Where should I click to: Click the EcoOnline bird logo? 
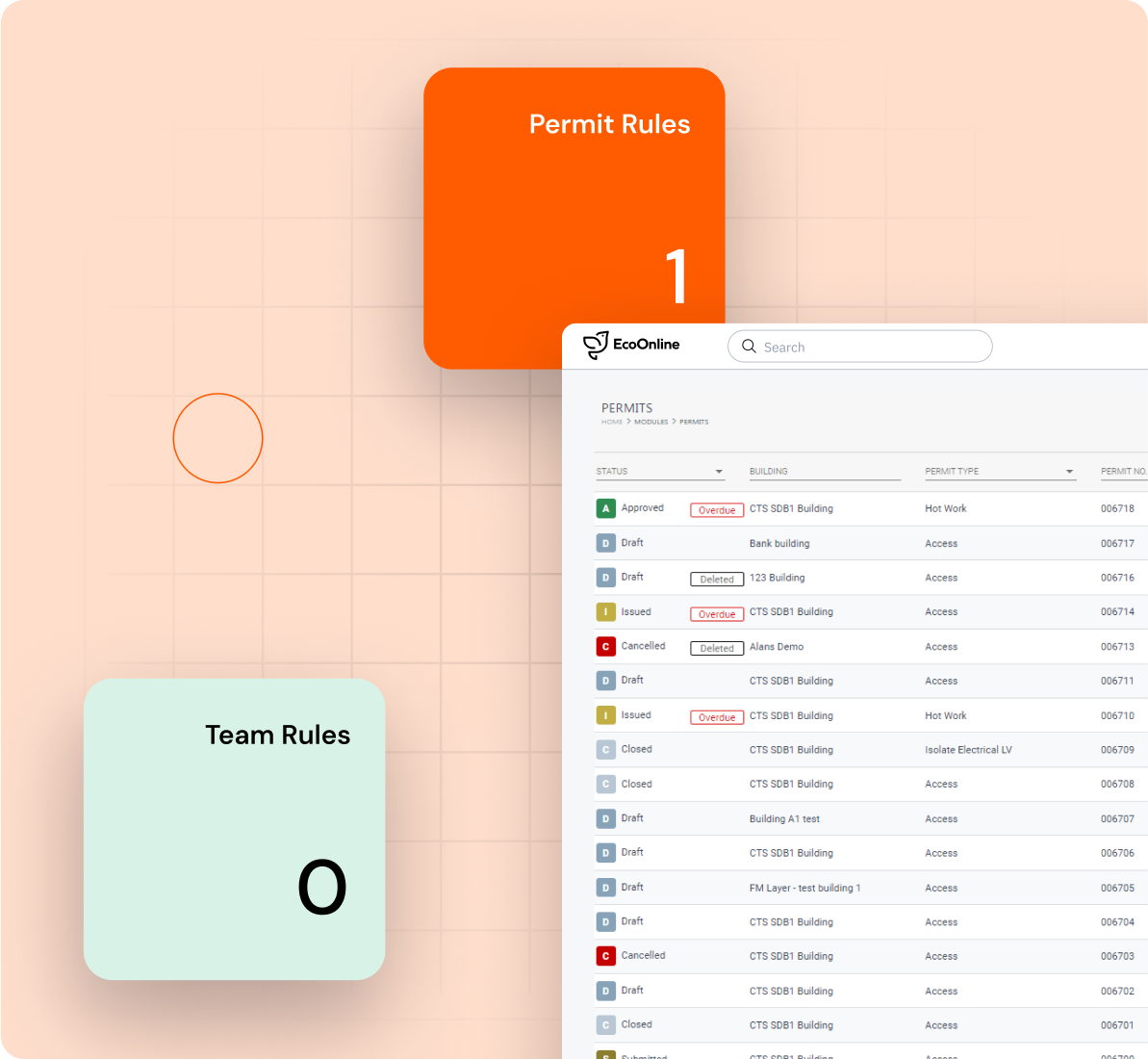tap(596, 345)
